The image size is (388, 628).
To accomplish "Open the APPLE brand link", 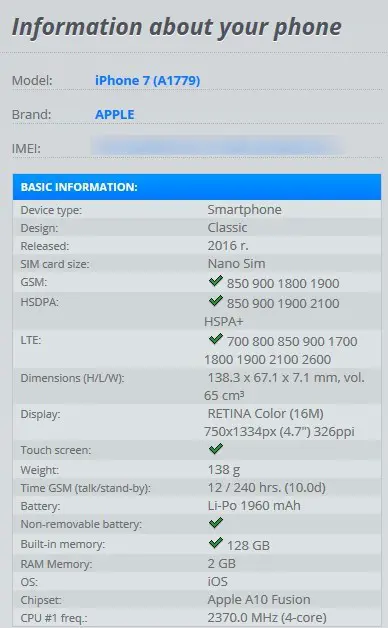I will click(115, 115).
